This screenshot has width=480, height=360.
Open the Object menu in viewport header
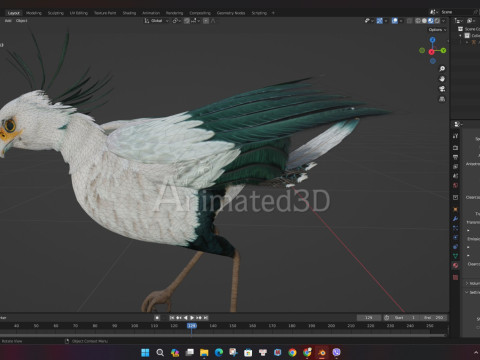(22, 21)
